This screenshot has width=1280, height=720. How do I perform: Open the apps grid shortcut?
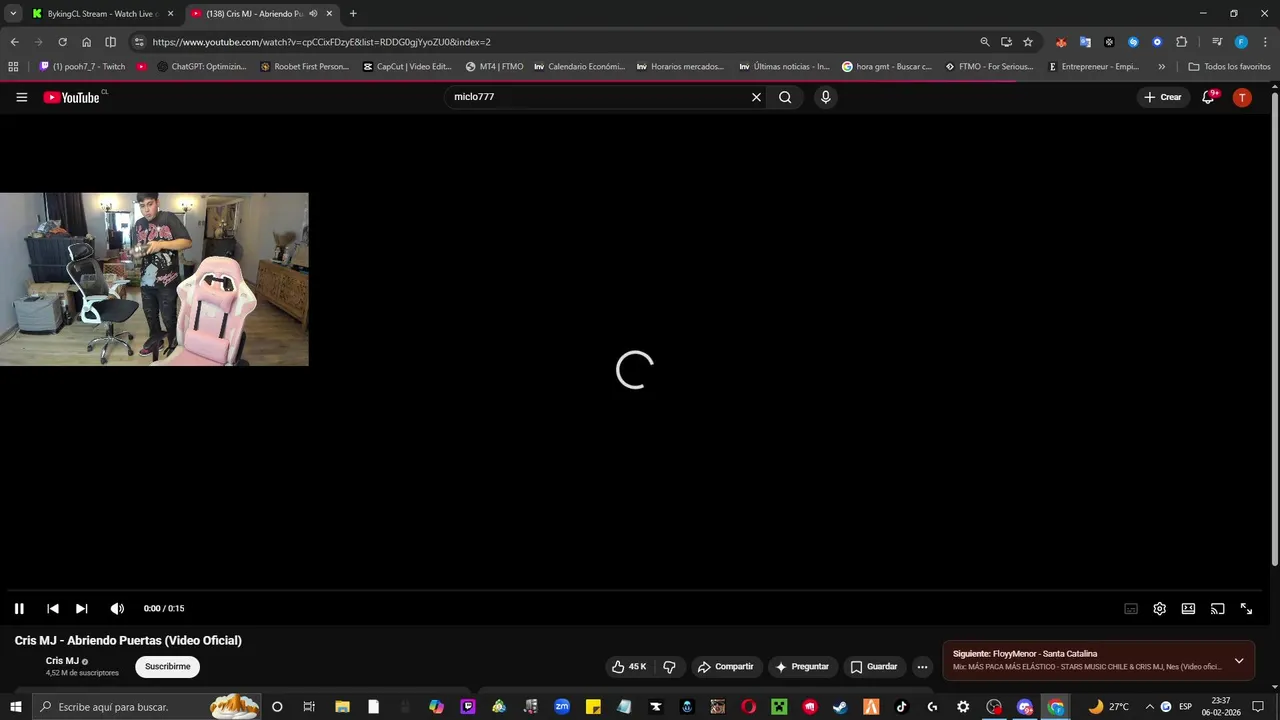point(13,67)
